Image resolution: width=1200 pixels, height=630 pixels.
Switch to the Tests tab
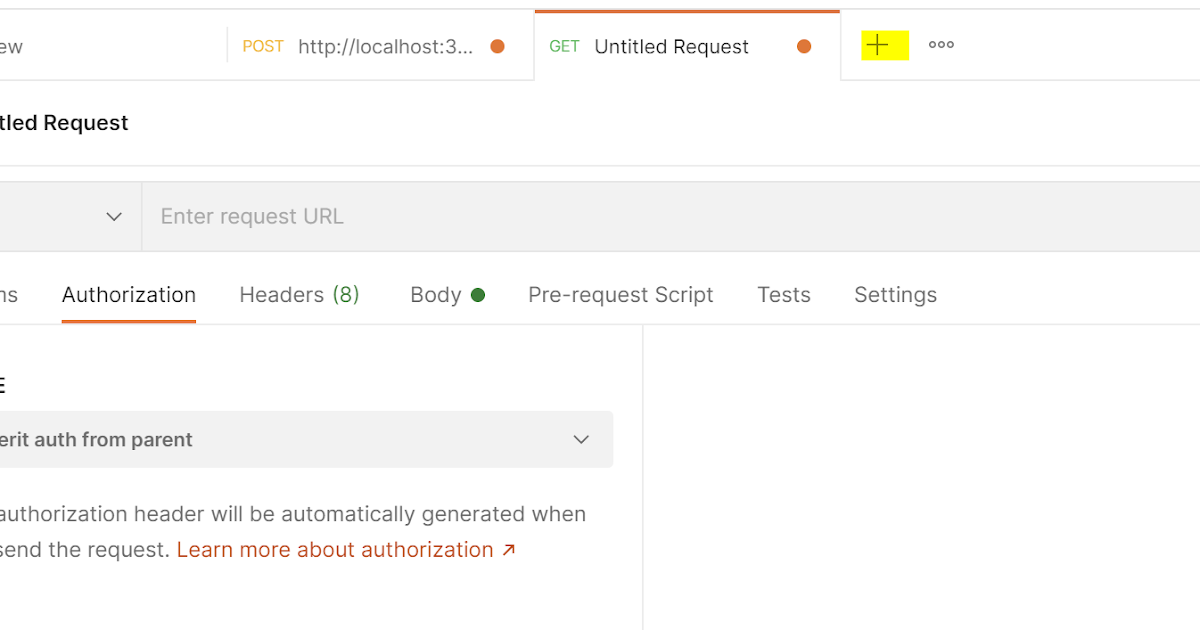click(x=783, y=294)
